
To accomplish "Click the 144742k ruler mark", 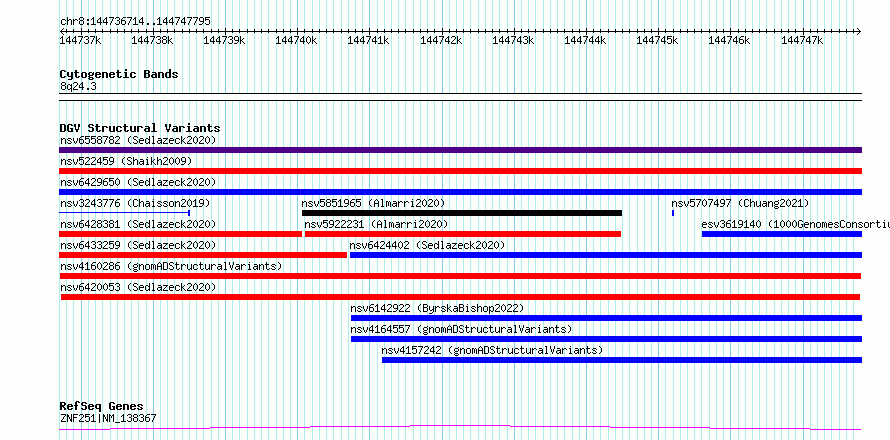I will 442,40.
